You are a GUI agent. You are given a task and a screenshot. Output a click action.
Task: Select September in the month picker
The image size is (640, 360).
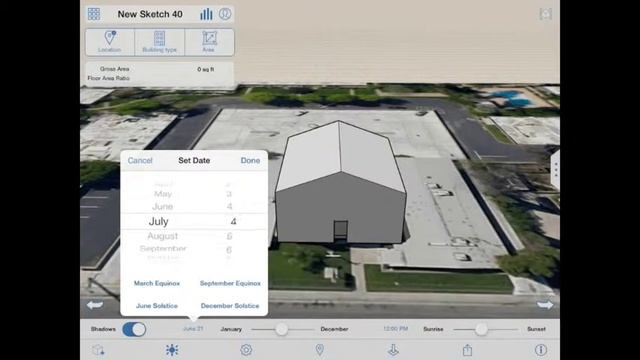click(x=163, y=248)
